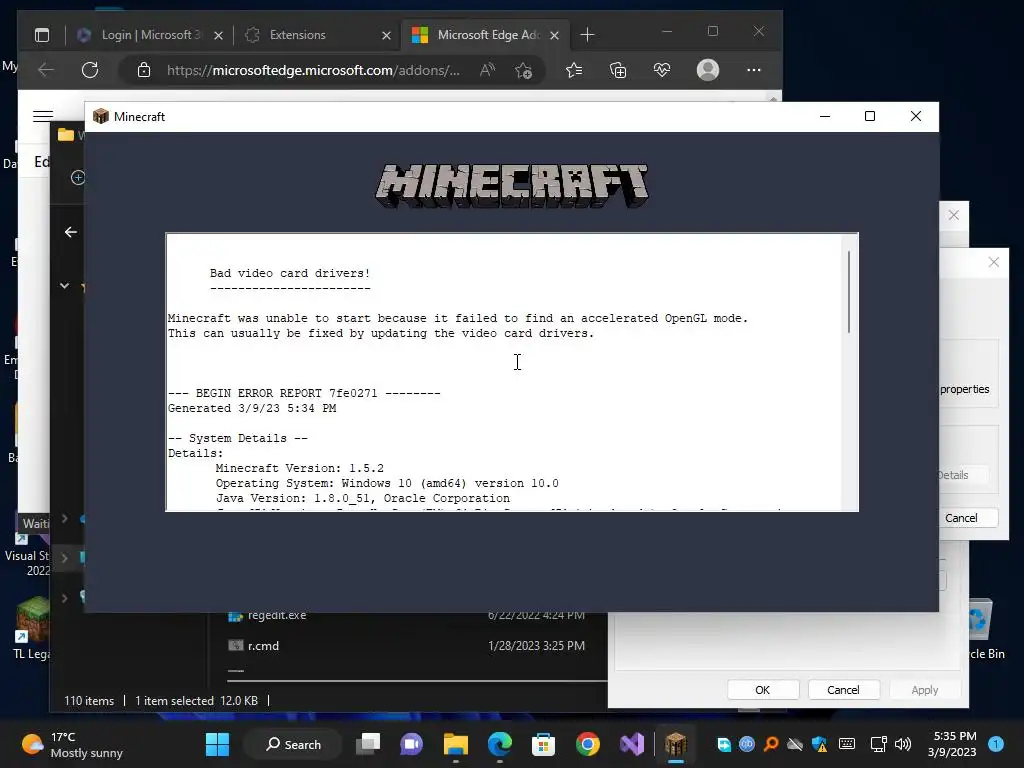This screenshot has width=1024, height=768.
Task: Reload the Edge page
Action: (x=90, y=70)
